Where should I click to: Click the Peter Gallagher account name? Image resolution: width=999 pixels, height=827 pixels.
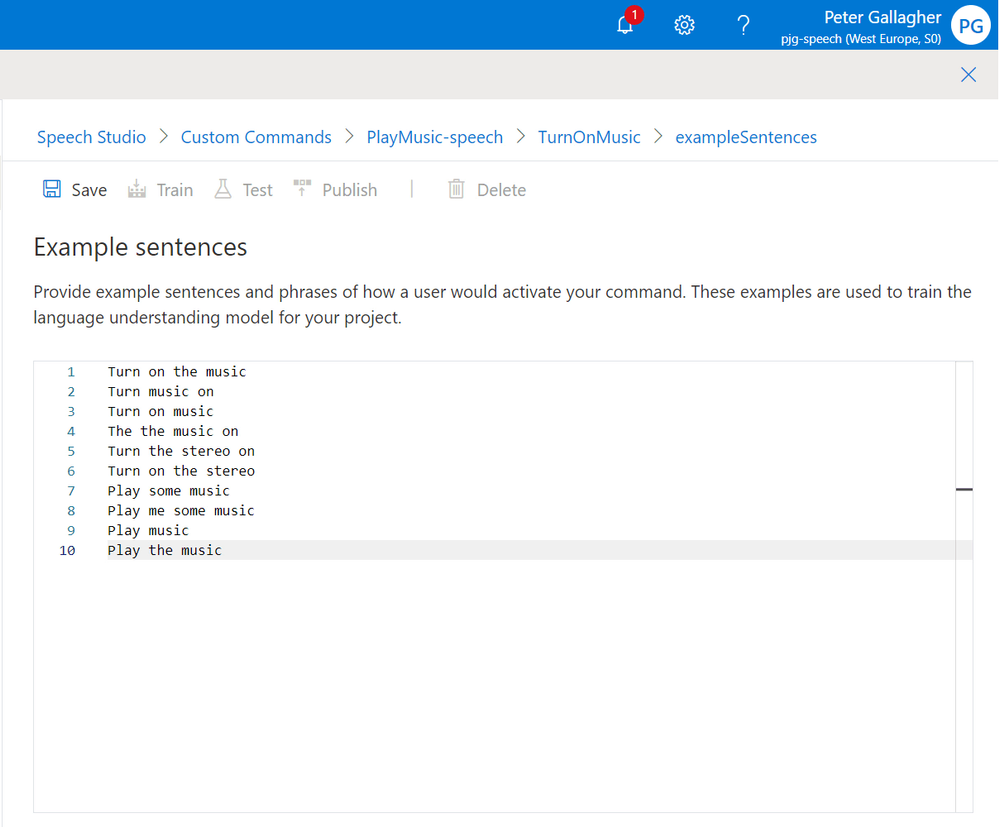pos(882,17)
